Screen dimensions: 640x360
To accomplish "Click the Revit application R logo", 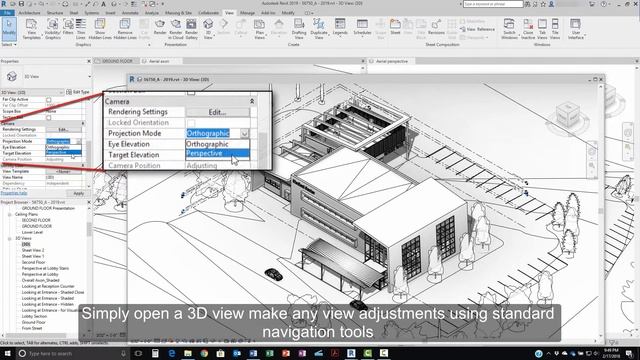I will [4, 4].
